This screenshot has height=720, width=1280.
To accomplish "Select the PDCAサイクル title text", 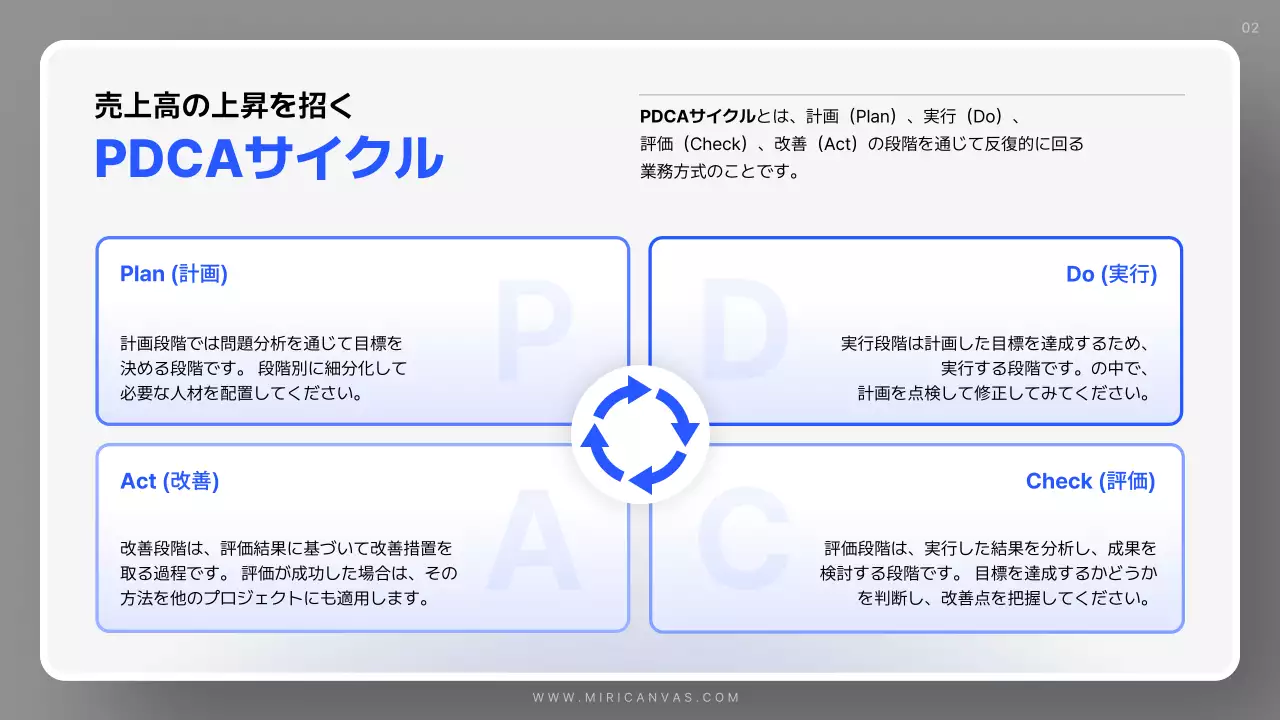I will coord(267,158).
